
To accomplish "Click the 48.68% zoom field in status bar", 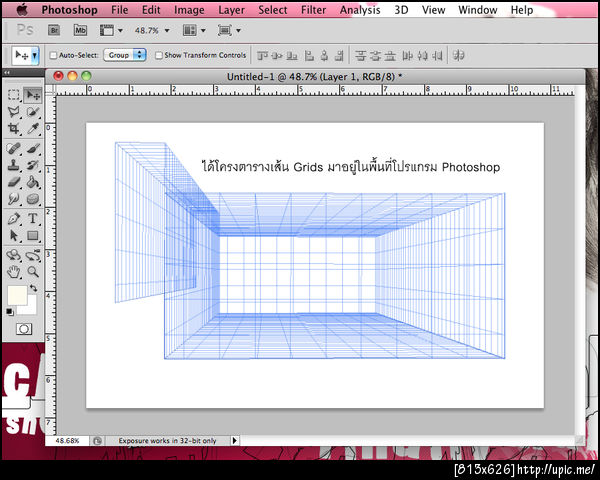I will tap(67, 441).
